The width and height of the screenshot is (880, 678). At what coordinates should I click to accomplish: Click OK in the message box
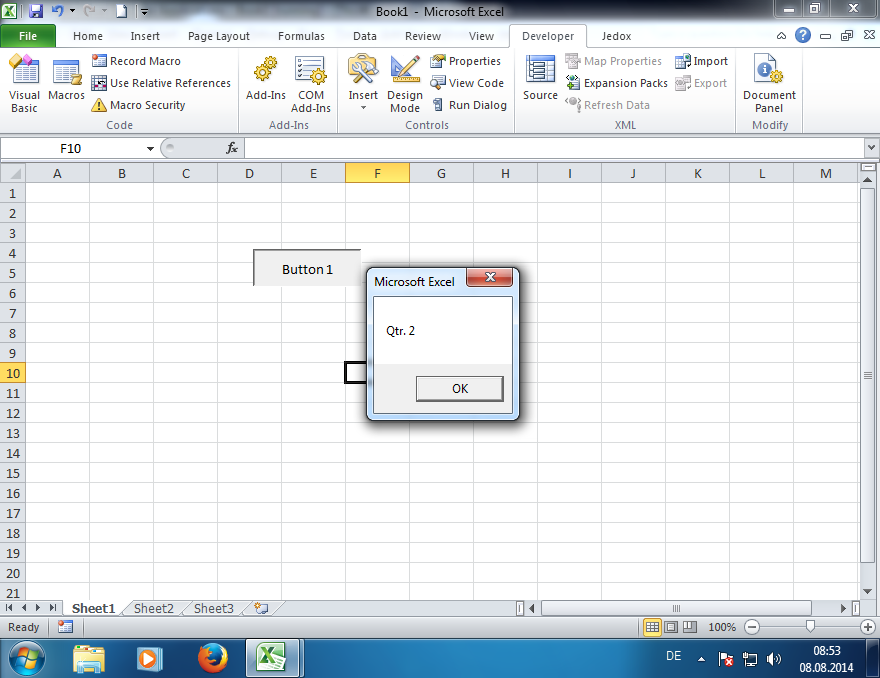coord(460,388)
